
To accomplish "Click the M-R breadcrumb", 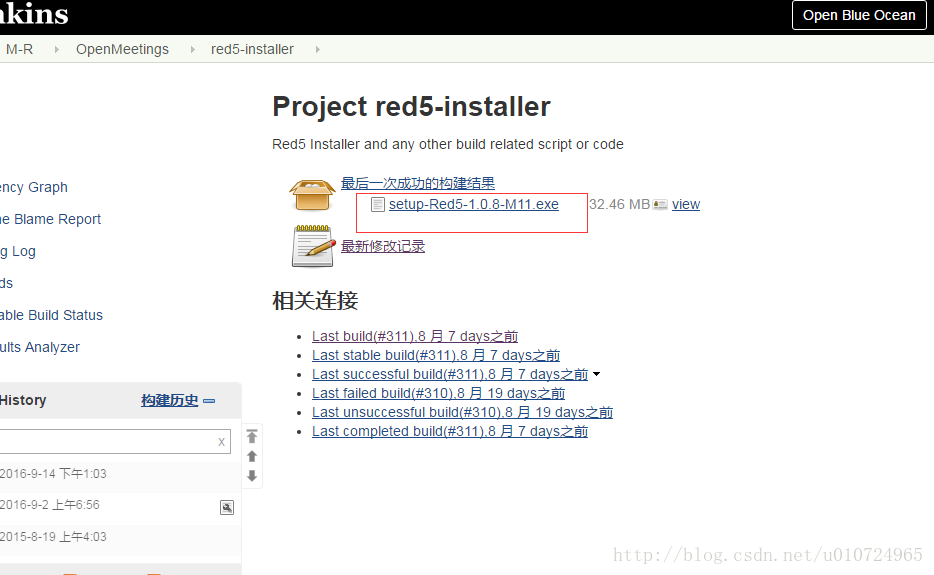I will (19, 49).
